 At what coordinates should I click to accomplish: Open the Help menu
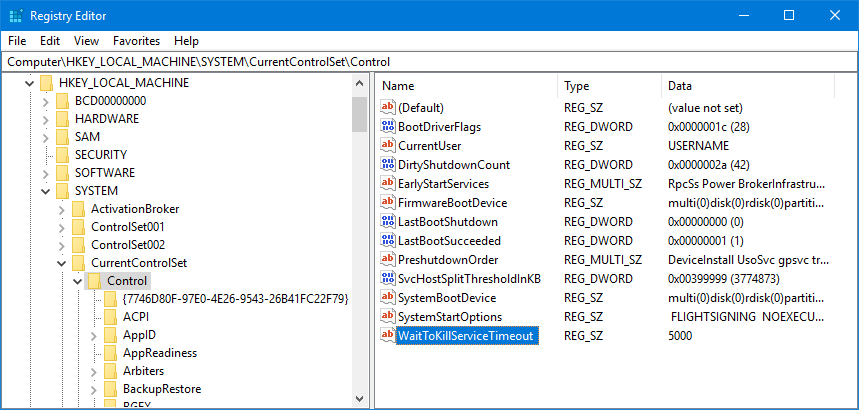point(186,41)
